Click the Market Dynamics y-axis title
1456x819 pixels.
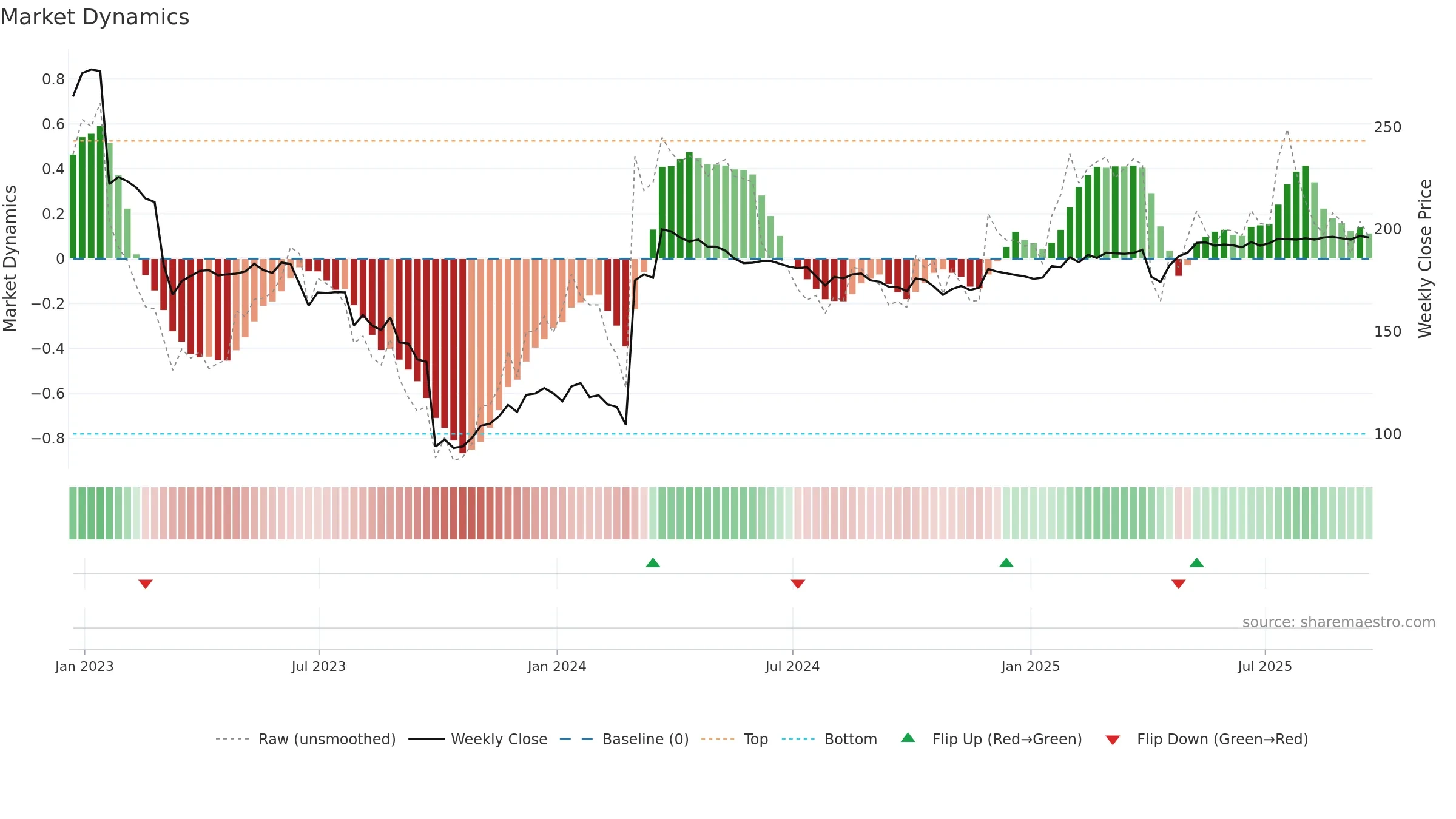pyautogui.click(x=10, y=258)
